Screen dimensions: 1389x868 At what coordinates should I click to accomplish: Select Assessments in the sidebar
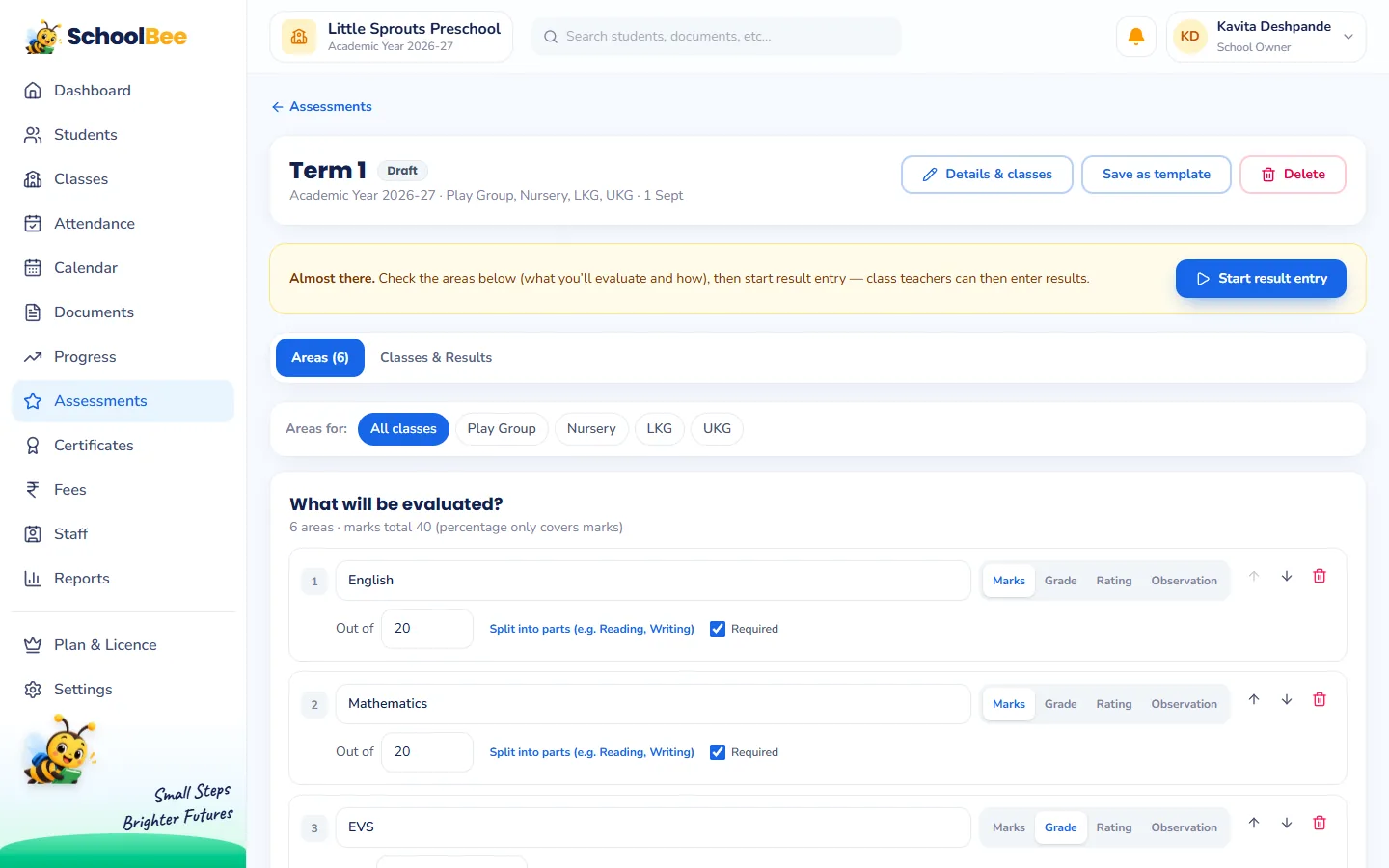tap(123, 401)
